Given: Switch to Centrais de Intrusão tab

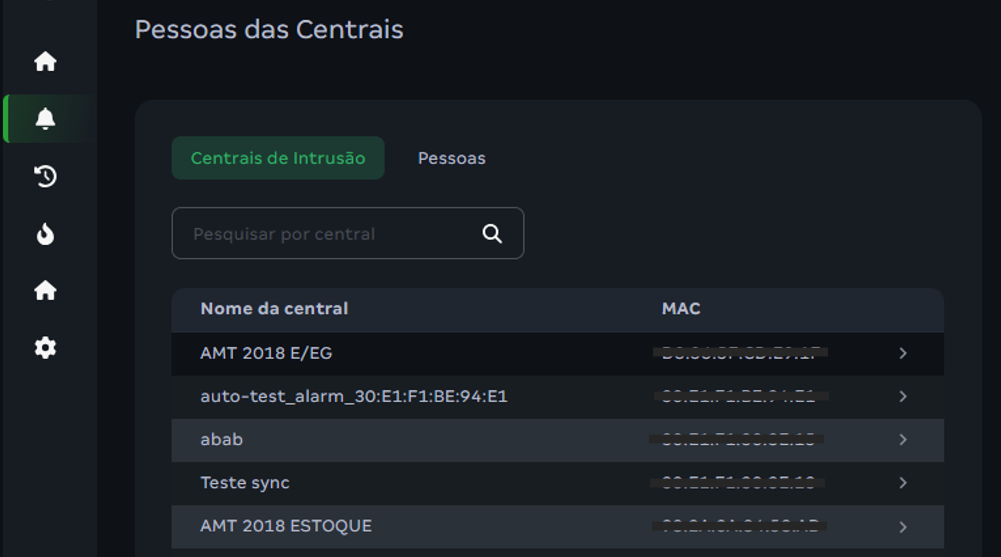Looking at the screenshot, I should coord(278,158).
